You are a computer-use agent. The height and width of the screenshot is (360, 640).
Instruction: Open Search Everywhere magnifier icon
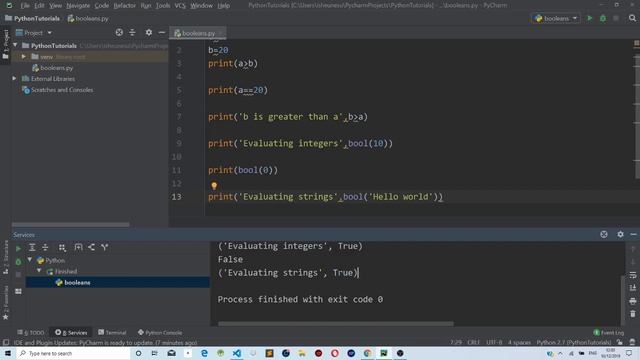632,18
